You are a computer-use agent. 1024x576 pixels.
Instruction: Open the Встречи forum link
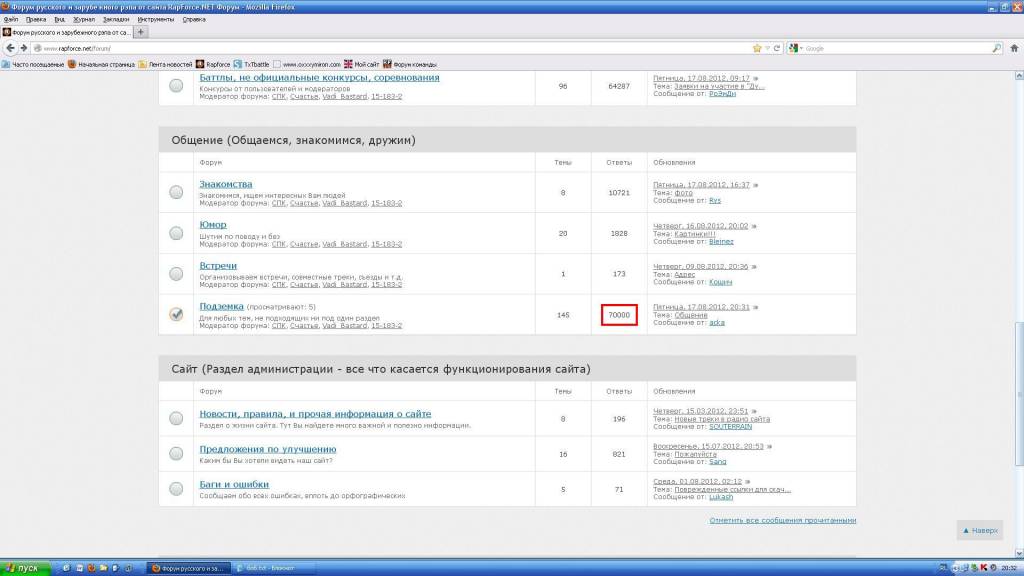pos(218,266)
